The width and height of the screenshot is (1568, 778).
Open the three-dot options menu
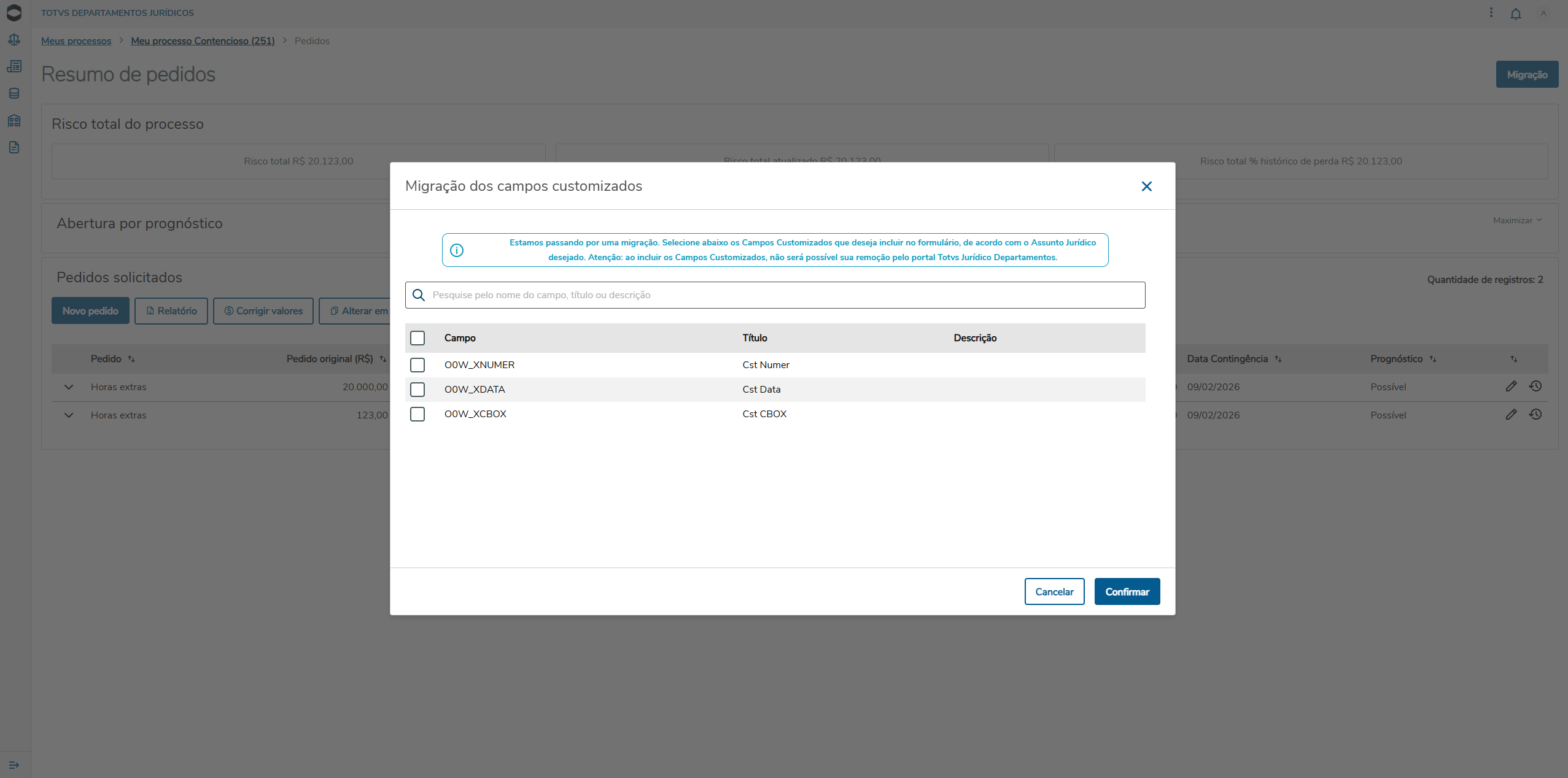click(x=1491, y=13)
